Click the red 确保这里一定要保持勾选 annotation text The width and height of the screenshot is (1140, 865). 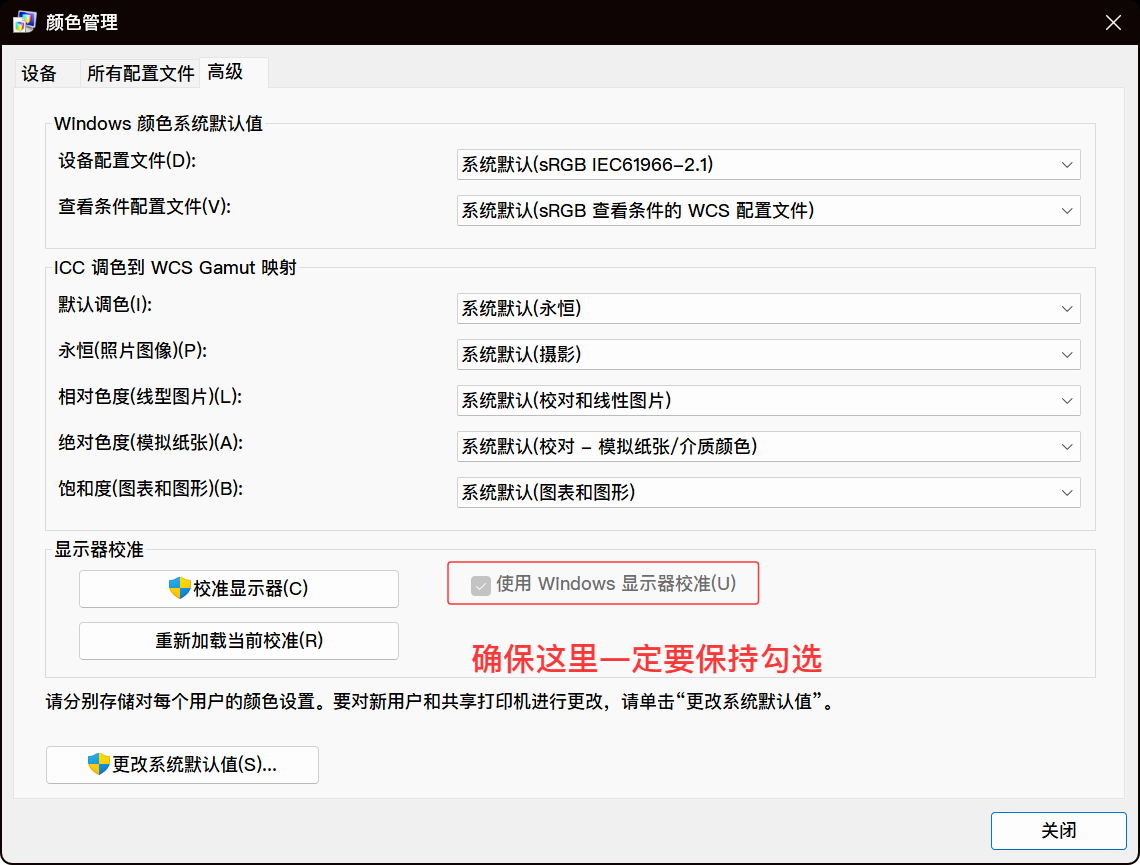pos(646,658)
